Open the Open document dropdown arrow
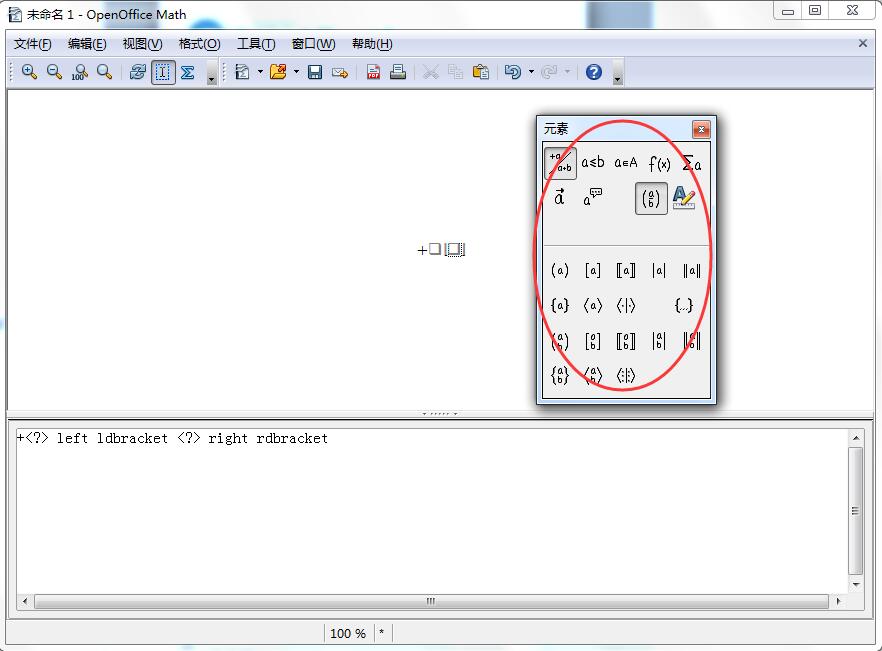The image size is (882, 651). 296,71
